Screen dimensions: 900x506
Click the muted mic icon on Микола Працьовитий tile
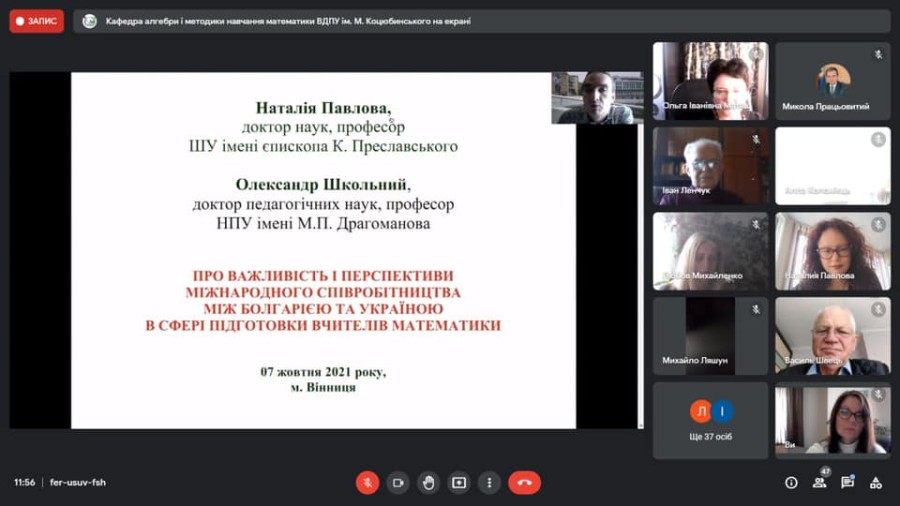coord(878,55)
